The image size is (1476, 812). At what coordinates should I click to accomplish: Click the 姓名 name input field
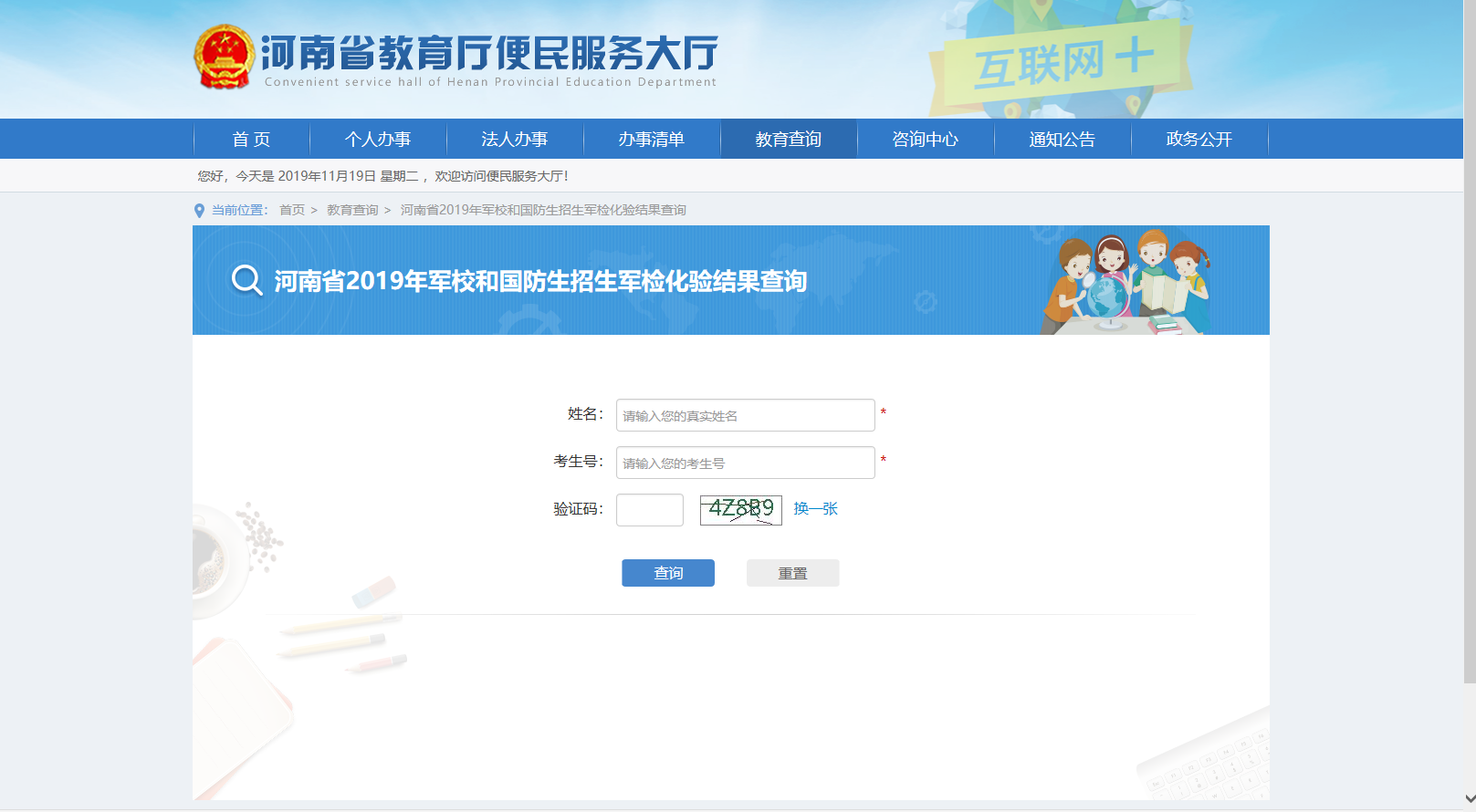point(745,415)
